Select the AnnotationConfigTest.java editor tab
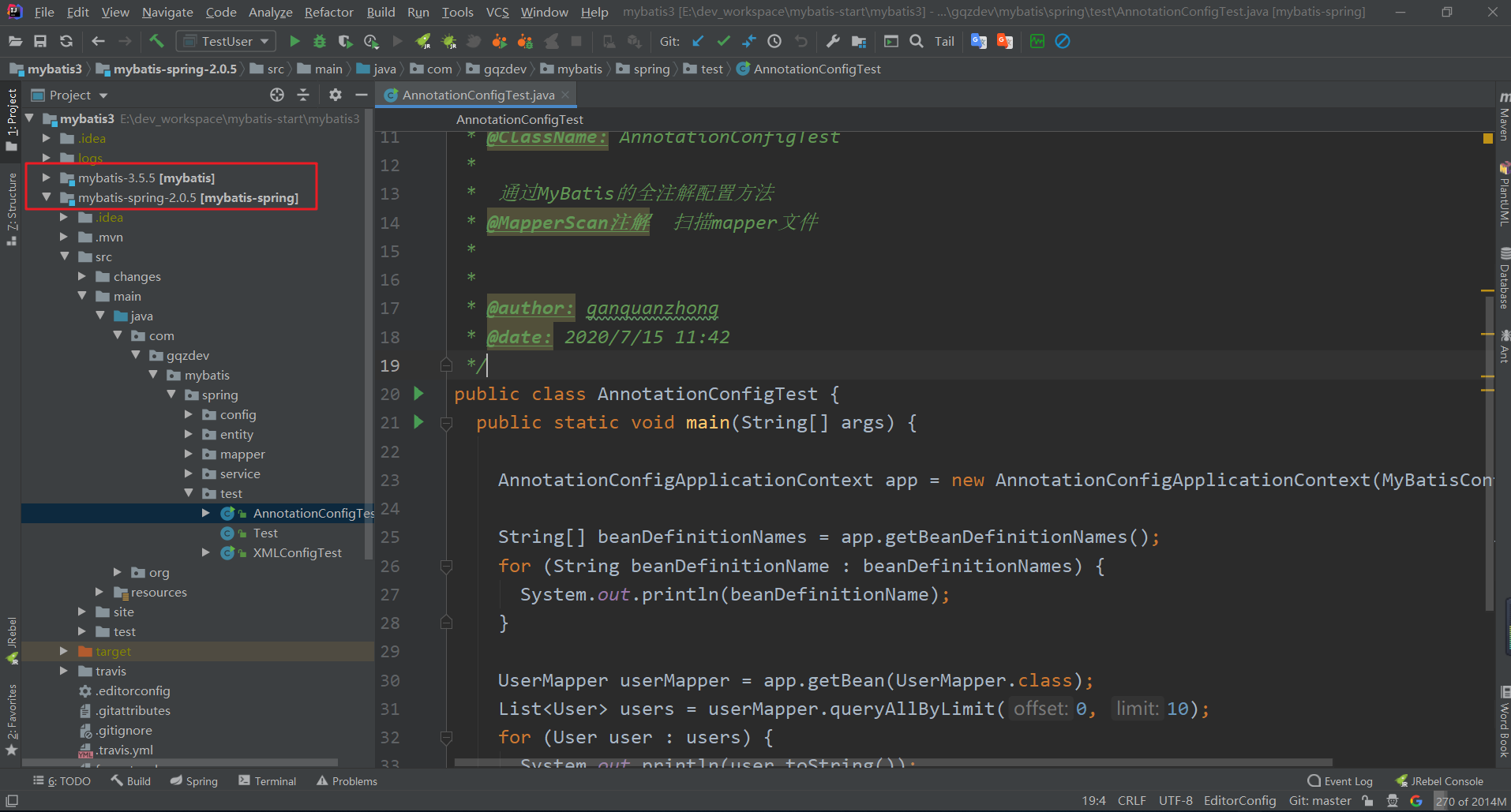1511x812 pixels. tap(477, 95)
